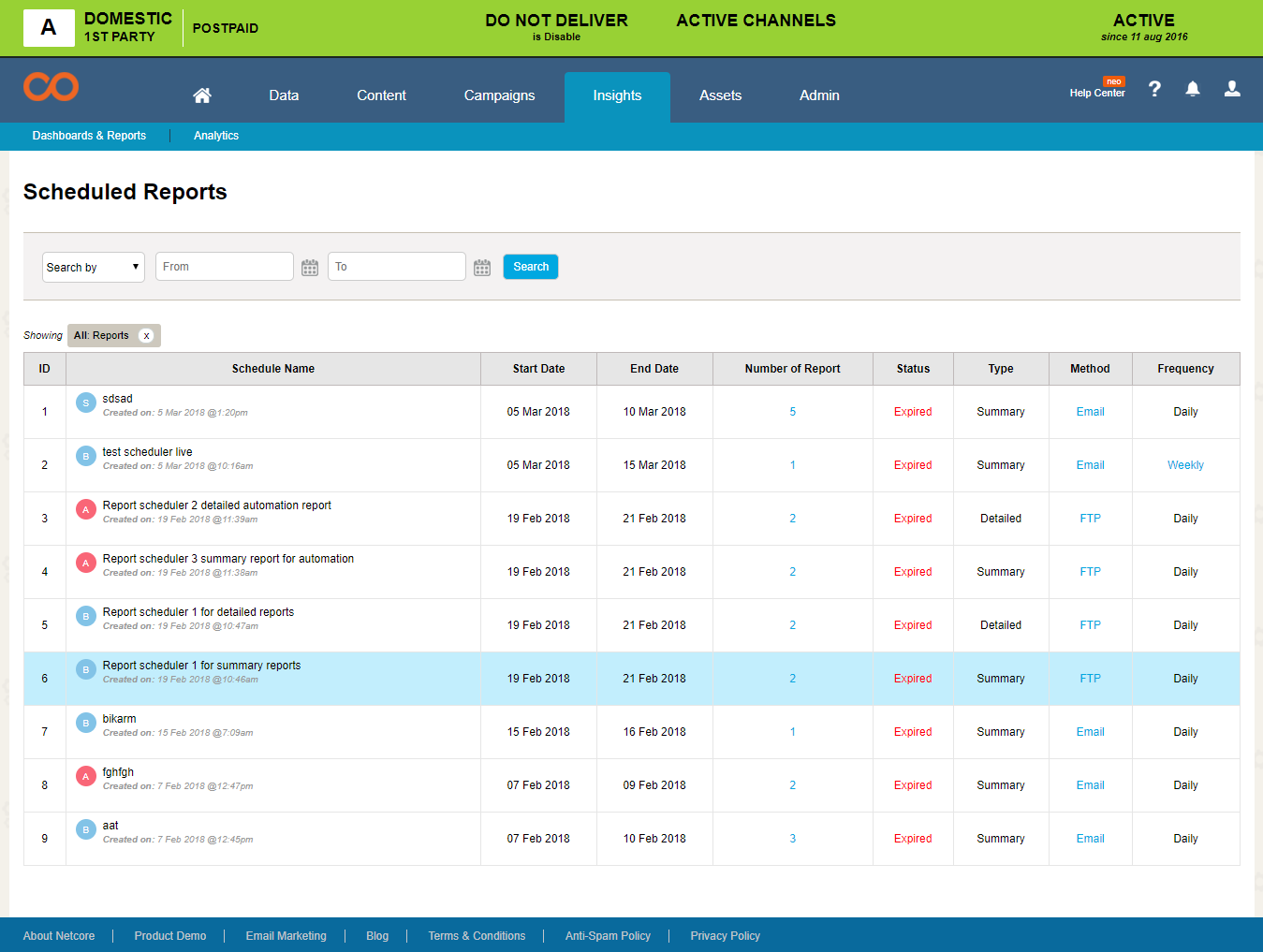Focus the From date field
The height and width of the screenshot is (952, 1263).
click(225, 267)
